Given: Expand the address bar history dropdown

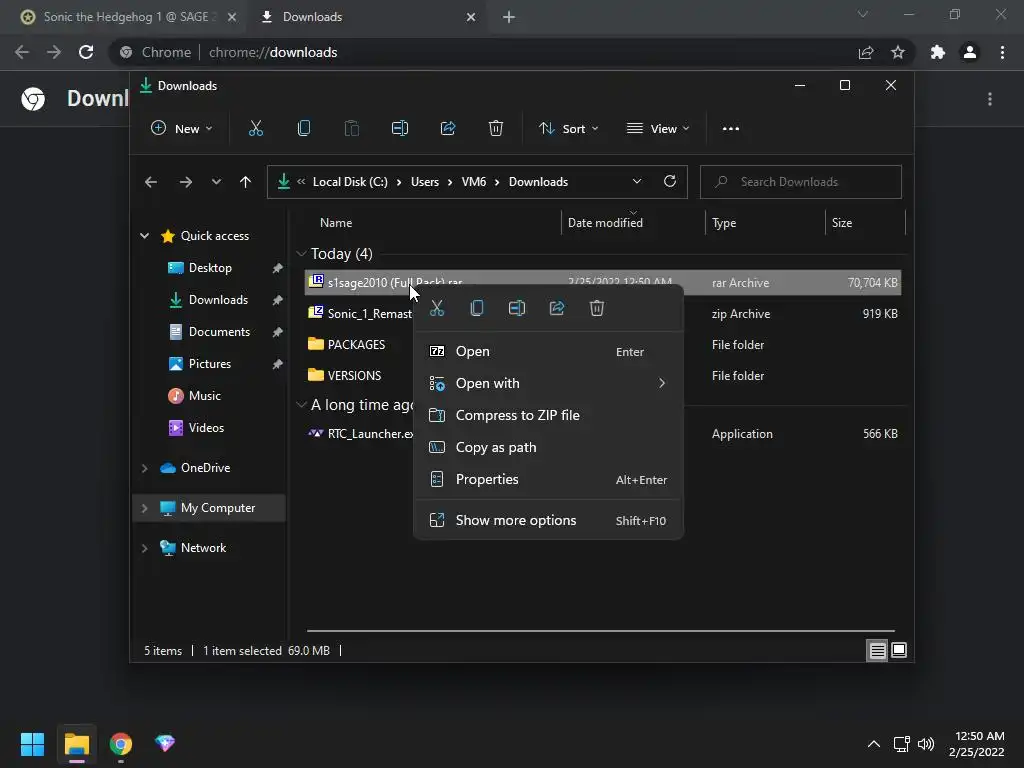Looking at the screenshot, I should (637, 182).
